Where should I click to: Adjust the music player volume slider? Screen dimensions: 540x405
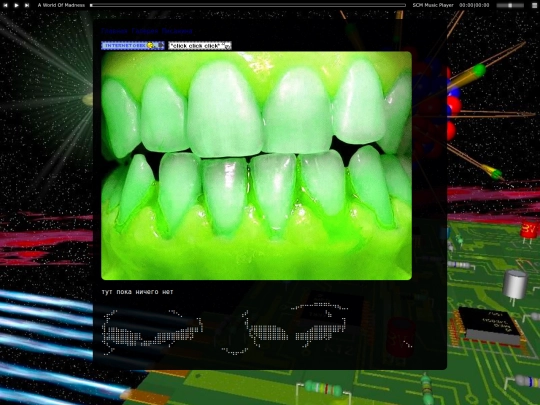point(510,5)
